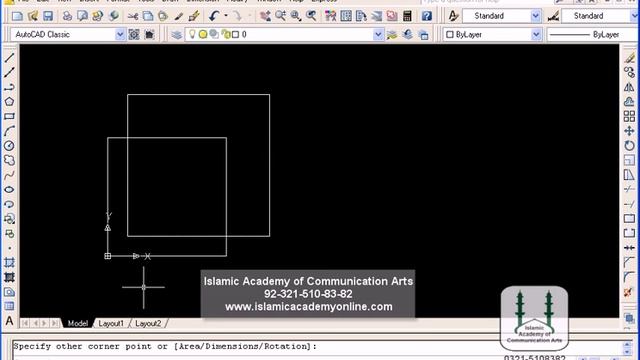Select the Rectangle draw tool
The image size is (640, 360).
point(9,116)
